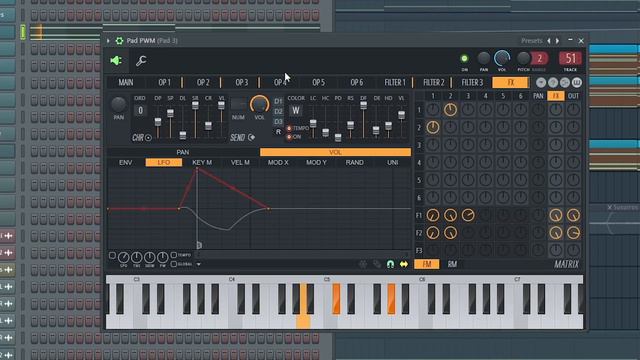Switch to the FILTER 2 tab

click(433, 82)
